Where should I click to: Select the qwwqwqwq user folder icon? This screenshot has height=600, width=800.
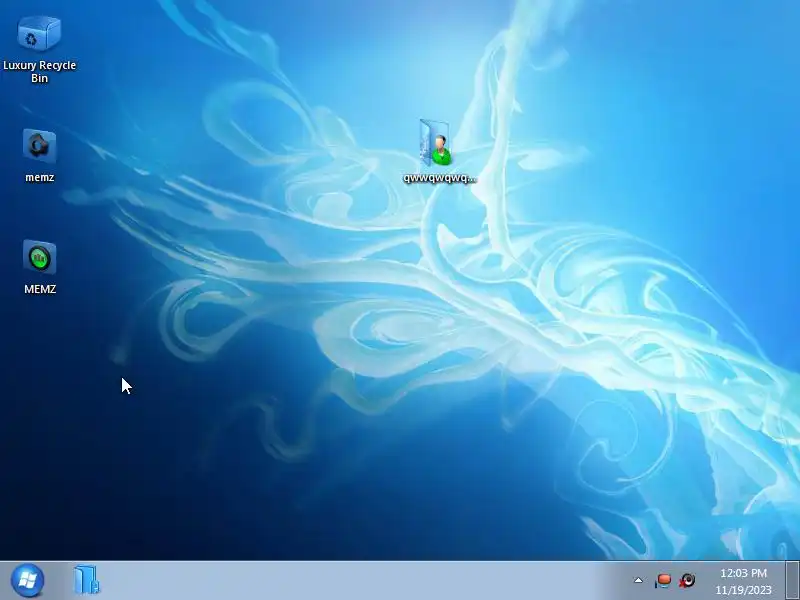[435, 143]
